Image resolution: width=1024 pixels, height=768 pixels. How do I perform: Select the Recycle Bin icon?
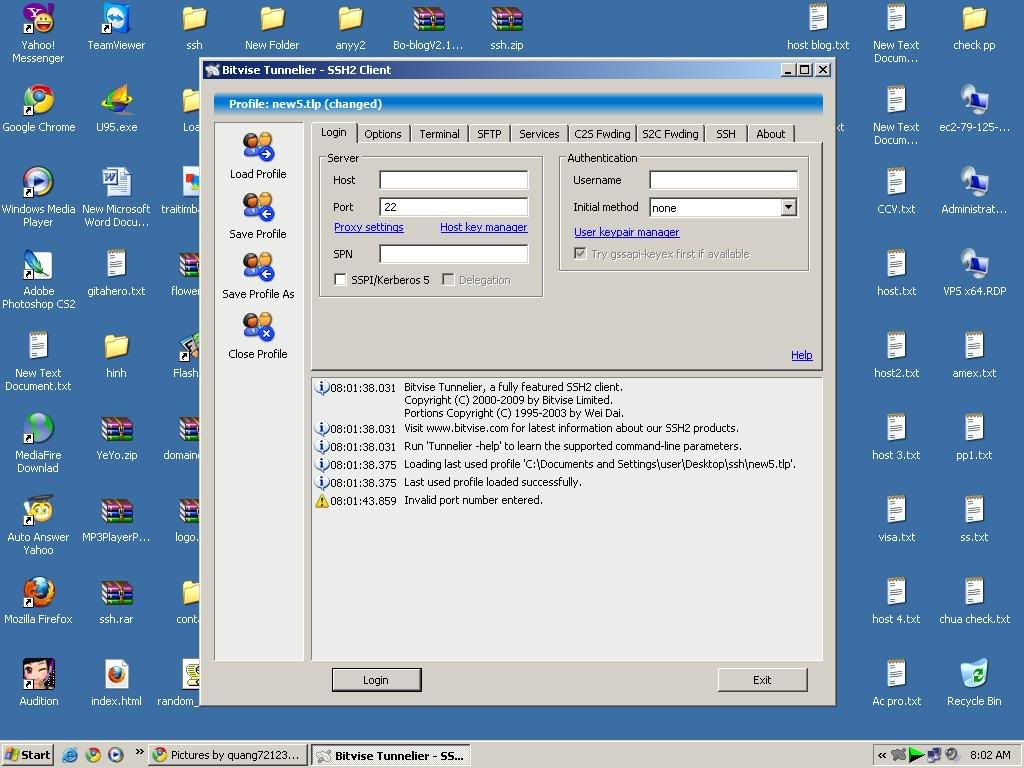(x=974, y=682)
